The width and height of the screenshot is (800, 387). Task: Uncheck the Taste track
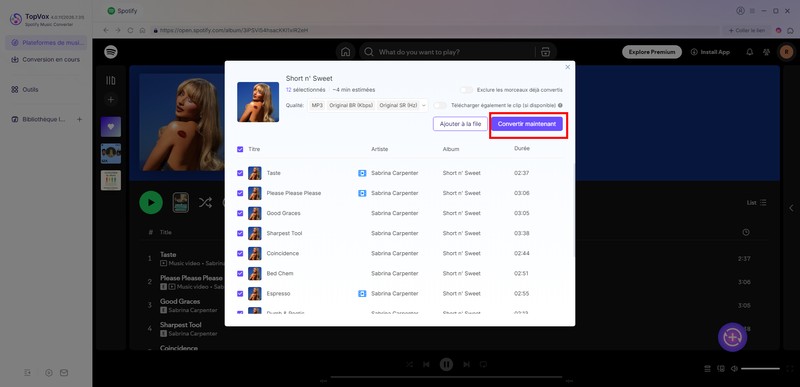pos(240,173)
